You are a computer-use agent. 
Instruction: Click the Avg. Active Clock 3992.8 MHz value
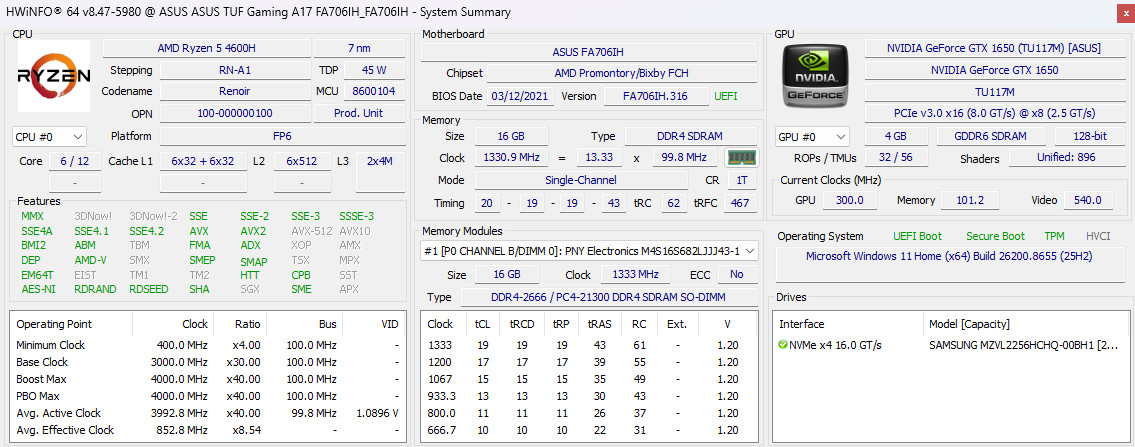pos(182,413)
